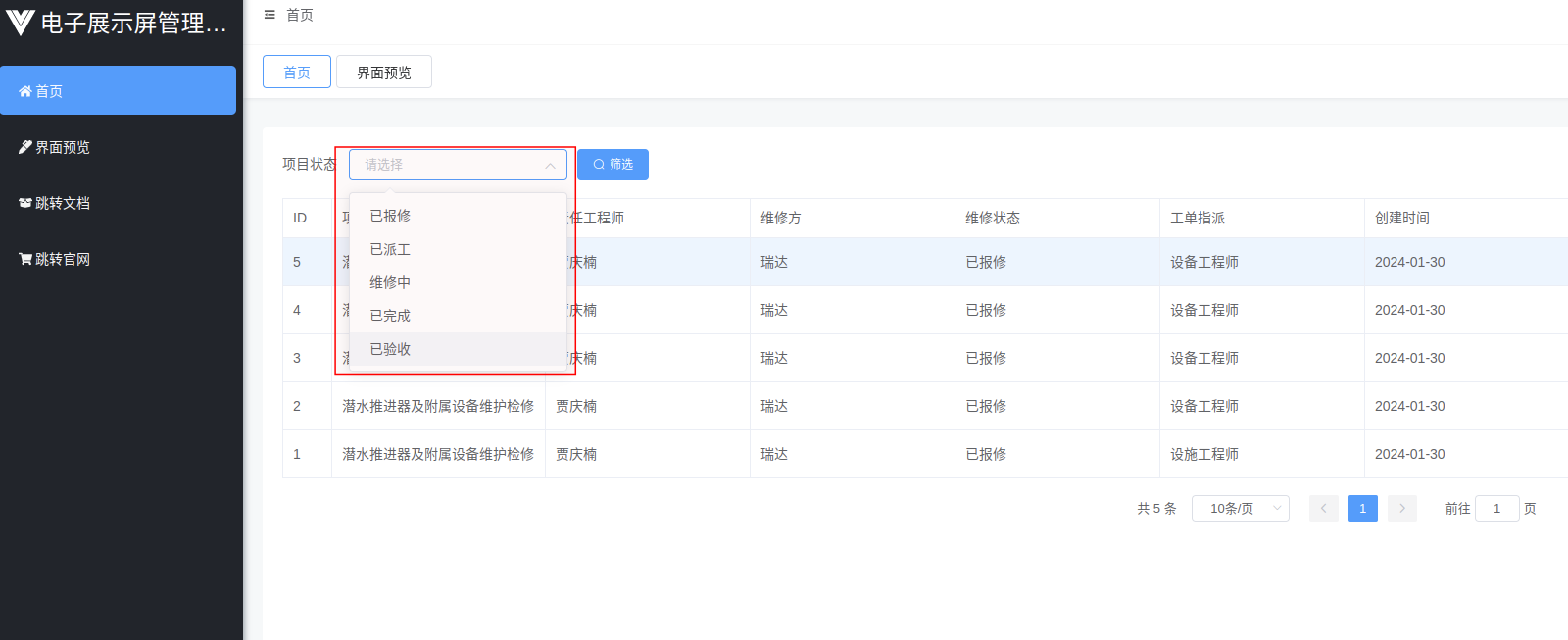Screen dimensions: 1568x640
Task: Select 维修中 option in dropdown
Action: click(390, 282)
